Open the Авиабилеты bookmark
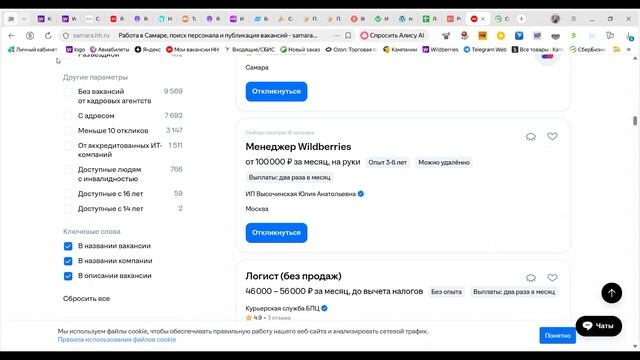The image size is (640, 360). (109, 49)
